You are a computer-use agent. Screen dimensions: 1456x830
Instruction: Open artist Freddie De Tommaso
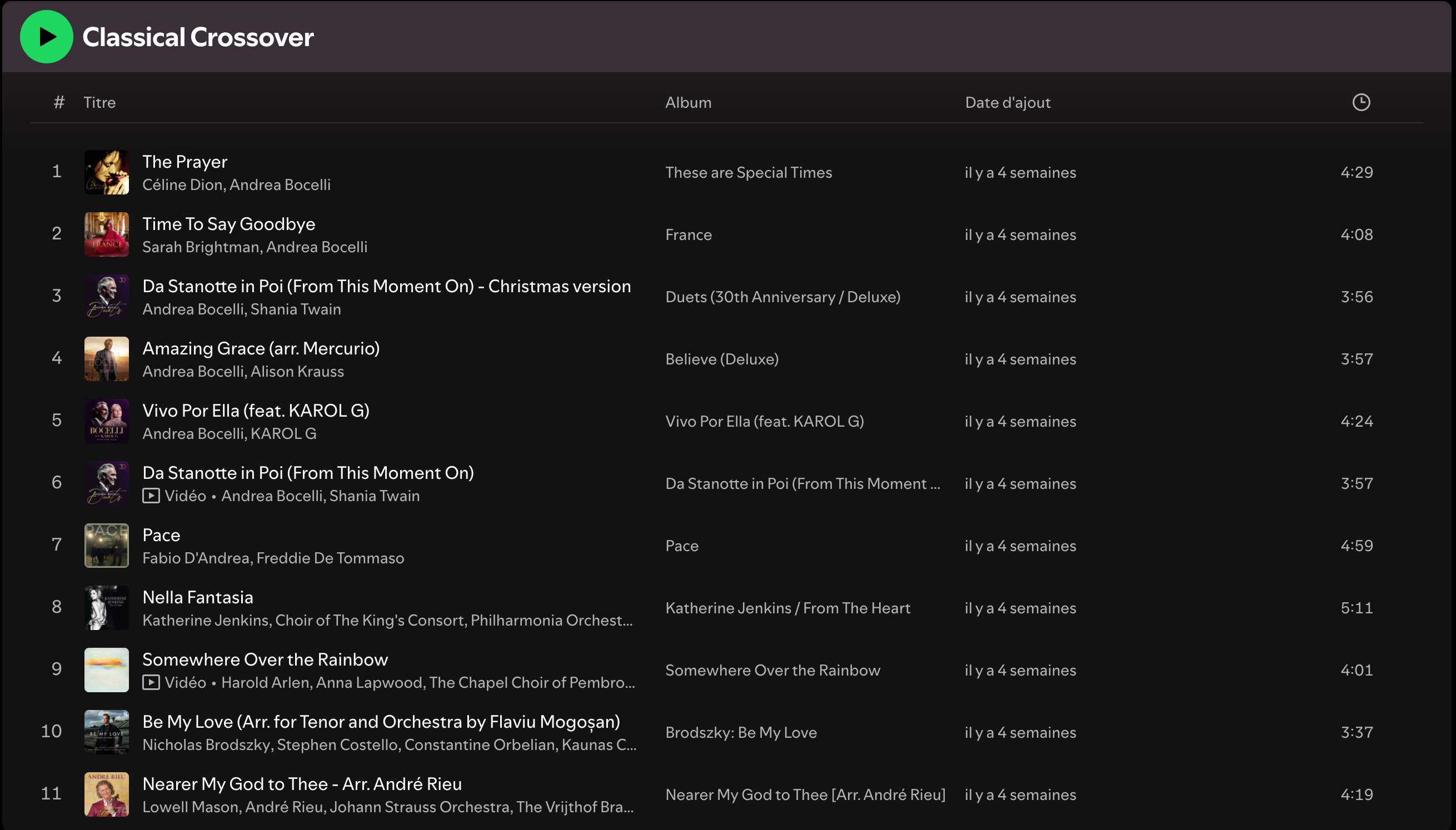click(331, 558)
